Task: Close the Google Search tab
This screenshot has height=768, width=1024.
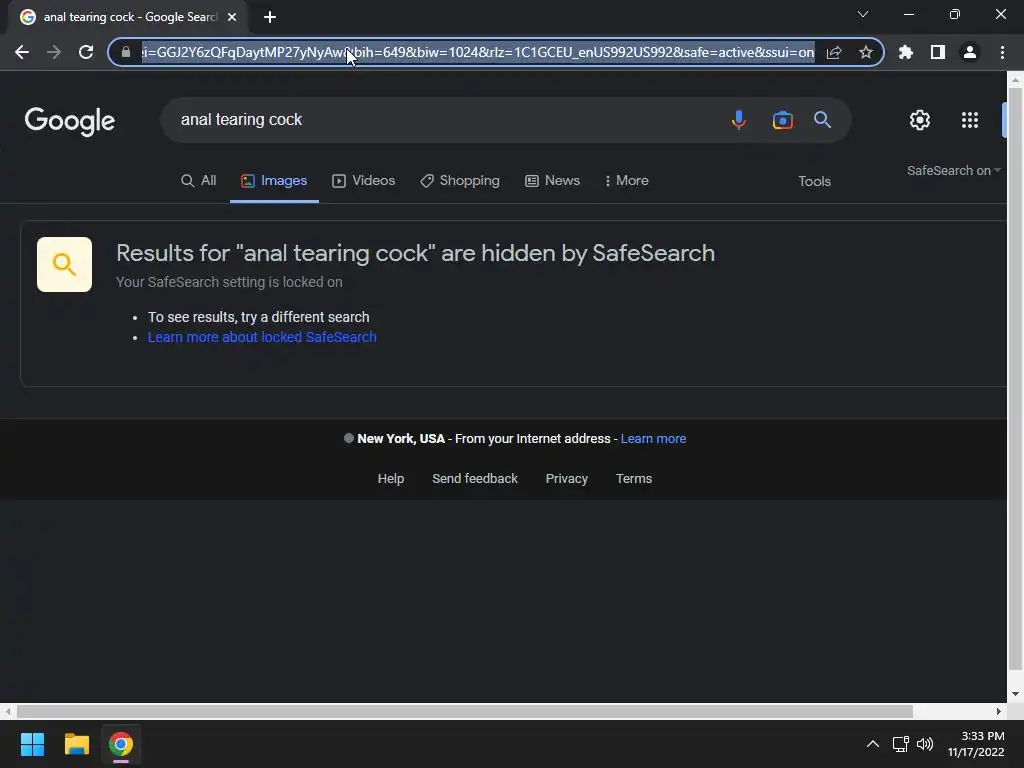Action: [232, 17]
